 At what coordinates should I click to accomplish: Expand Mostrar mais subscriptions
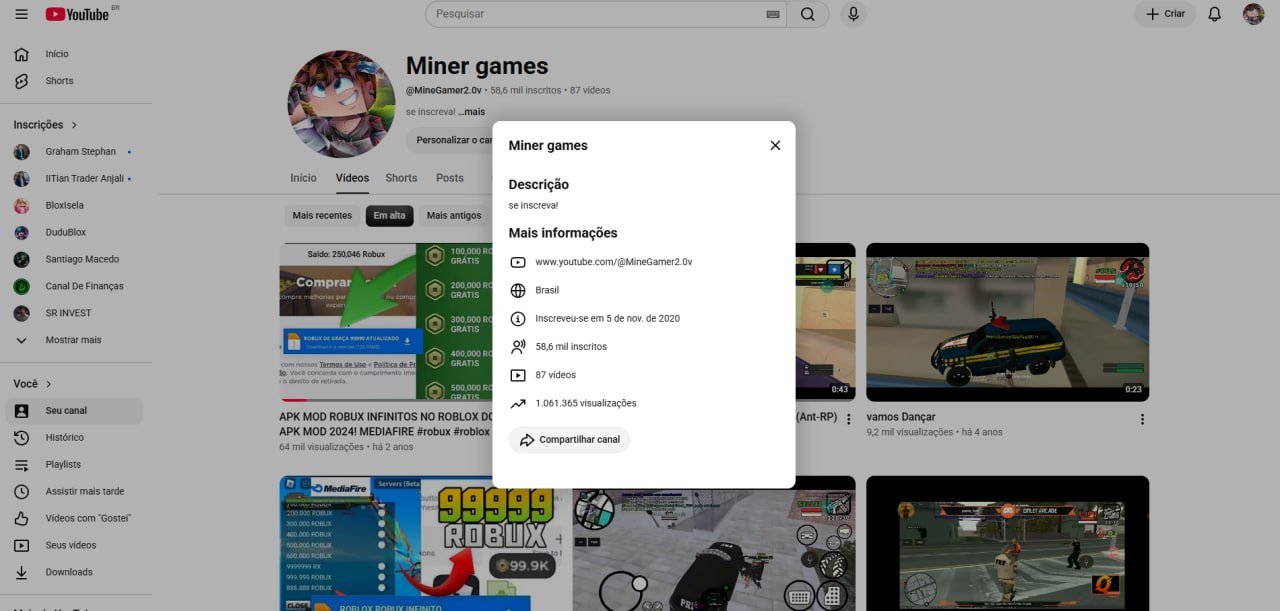[x=76, y=340]
